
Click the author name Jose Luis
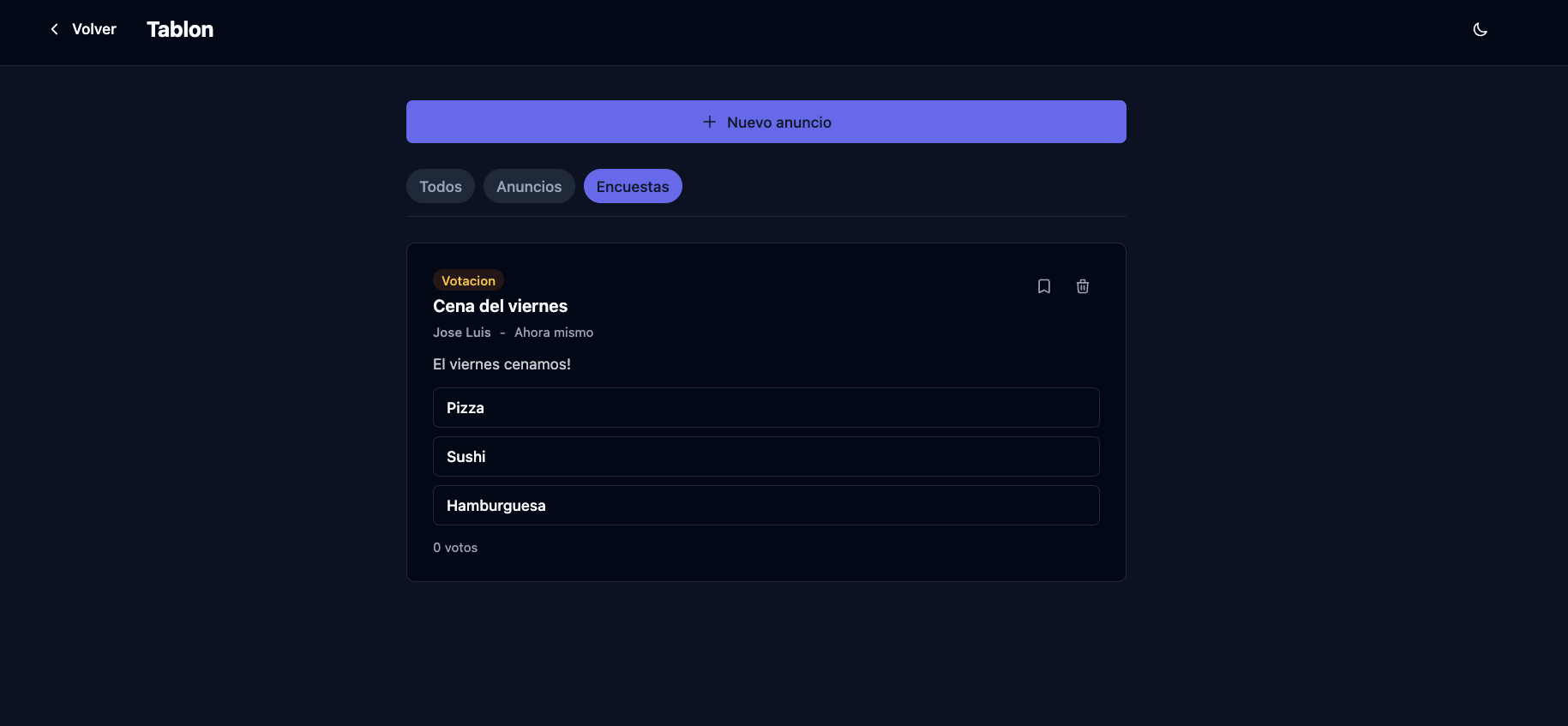coord(462,333)
